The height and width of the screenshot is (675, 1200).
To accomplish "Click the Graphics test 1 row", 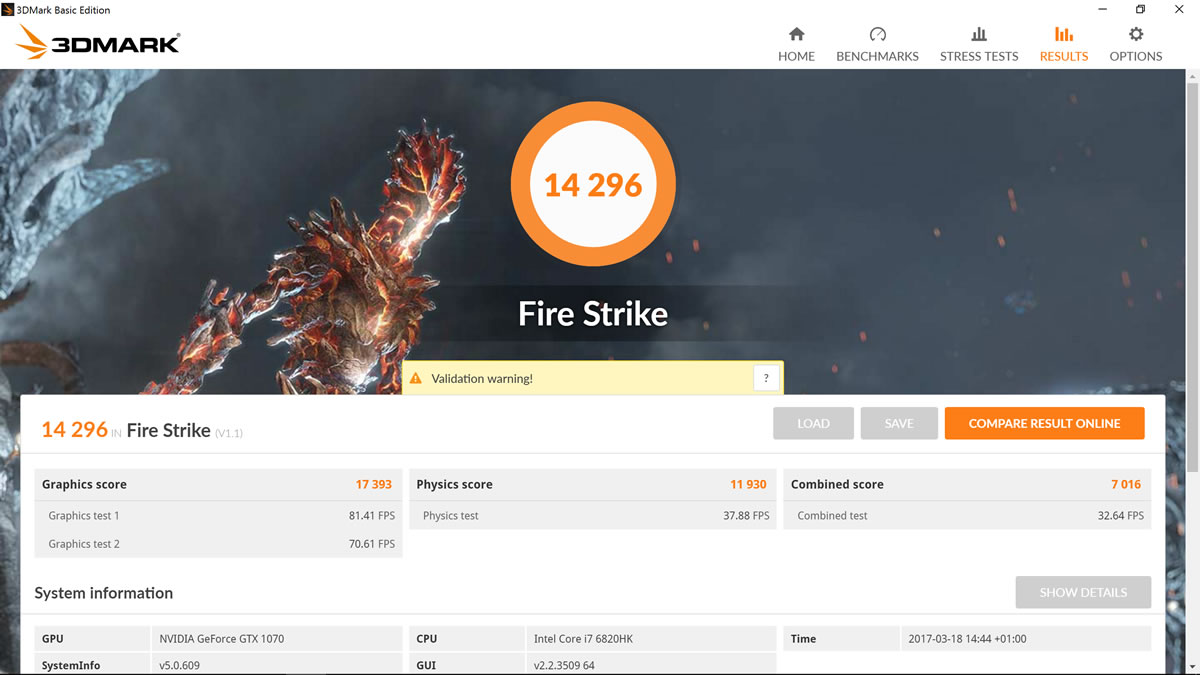I will [218, 516].
